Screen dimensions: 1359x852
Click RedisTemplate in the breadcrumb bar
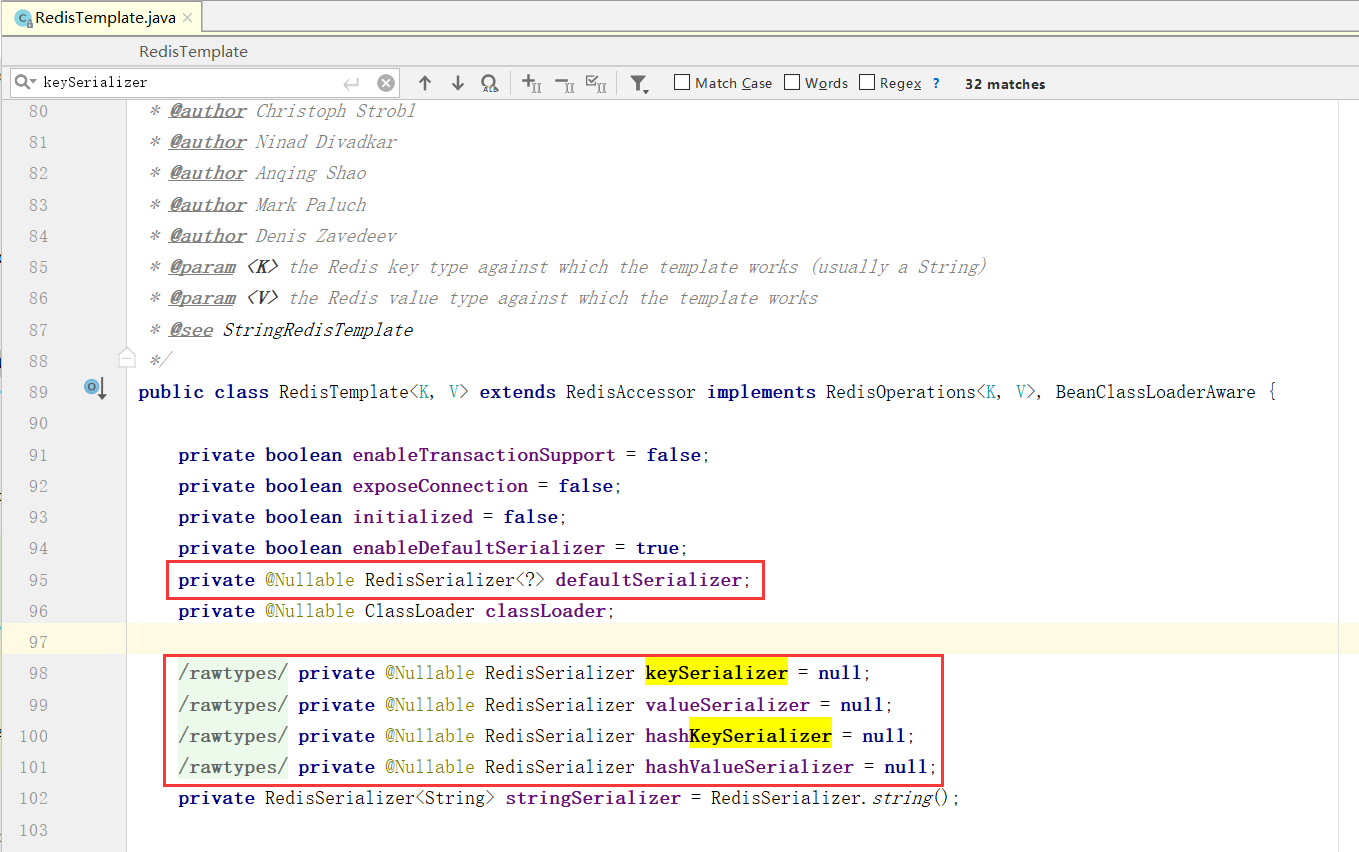[x=193, y=51]
